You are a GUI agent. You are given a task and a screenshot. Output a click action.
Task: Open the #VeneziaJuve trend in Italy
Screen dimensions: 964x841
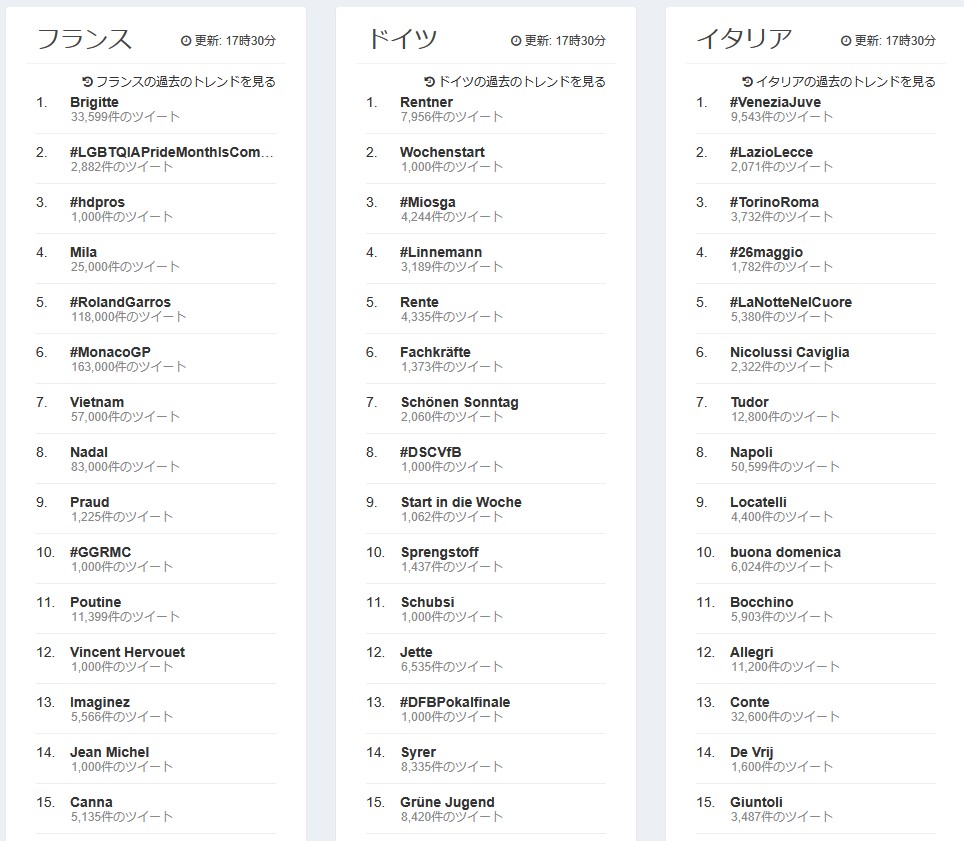pos(775,102)
